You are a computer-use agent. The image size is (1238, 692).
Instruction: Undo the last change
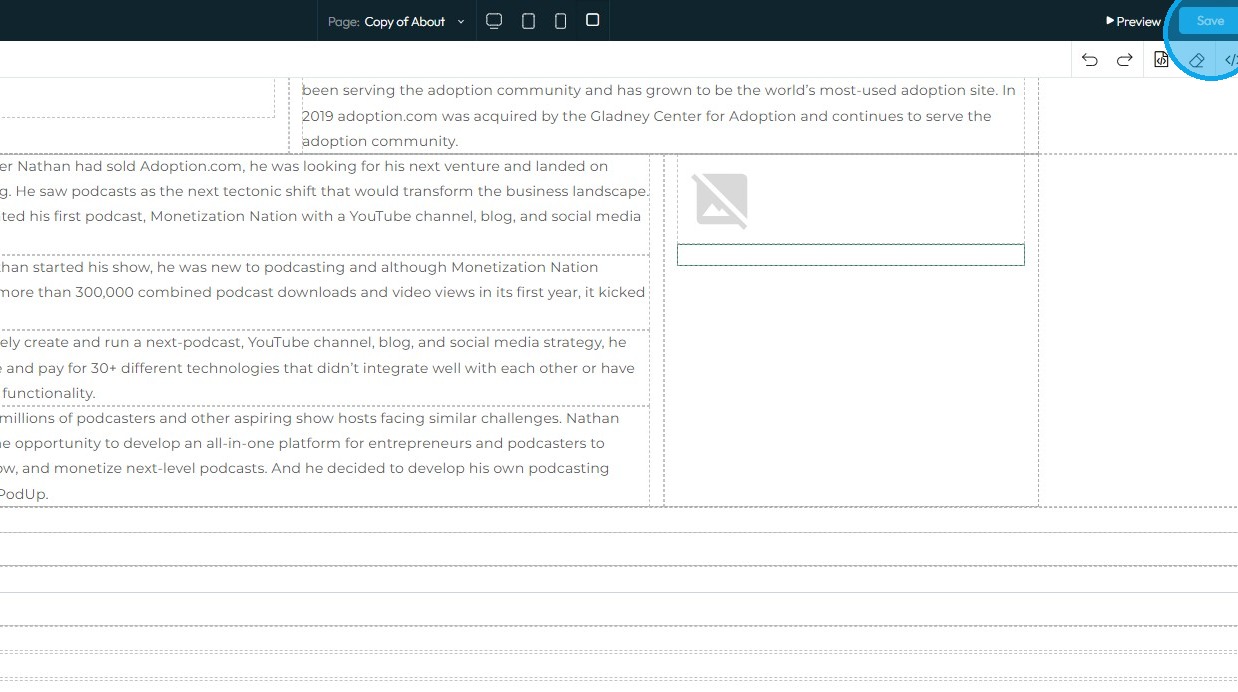[1089, 60]
